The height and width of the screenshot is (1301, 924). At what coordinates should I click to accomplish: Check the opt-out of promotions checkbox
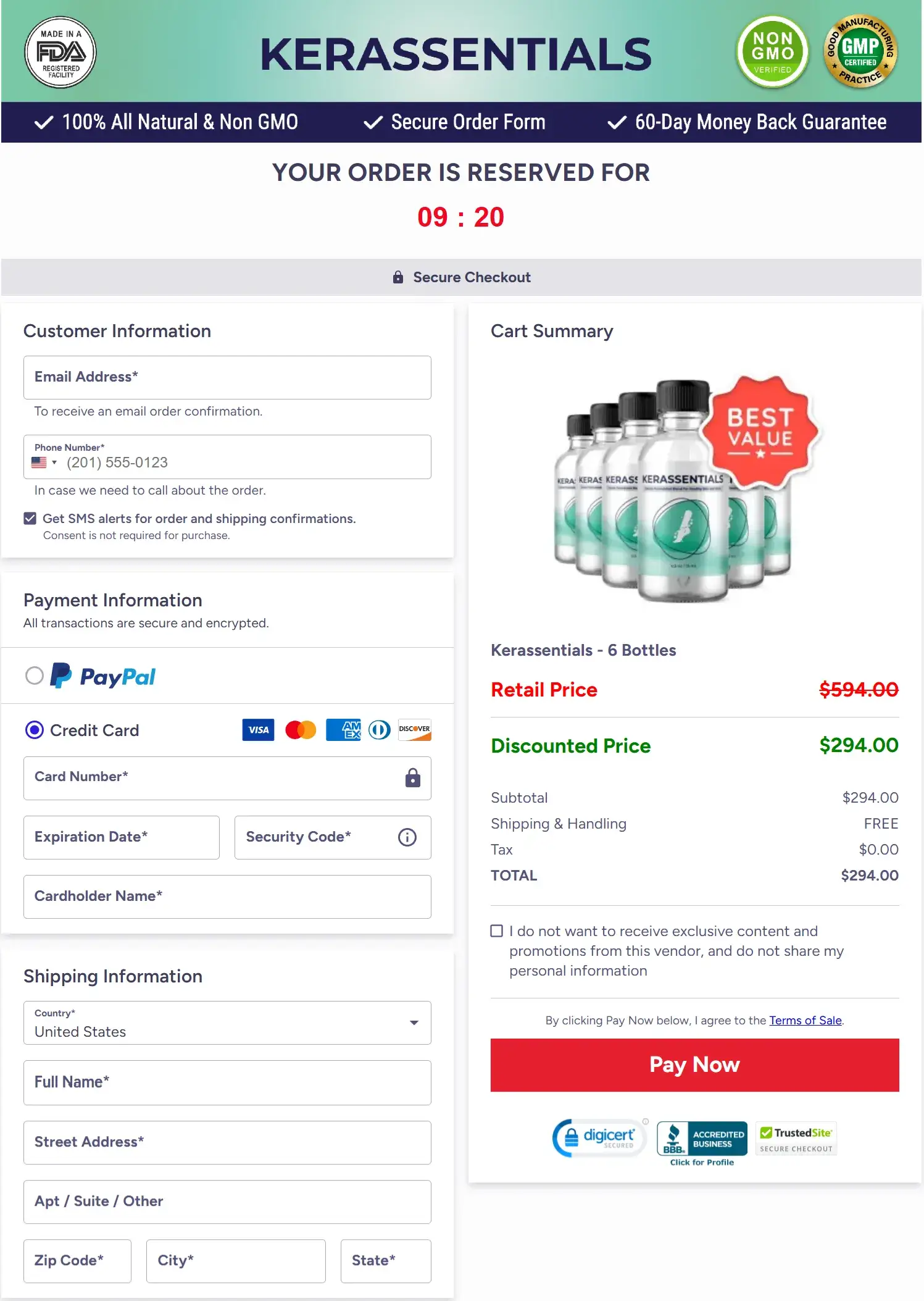(x=496, y=931)
